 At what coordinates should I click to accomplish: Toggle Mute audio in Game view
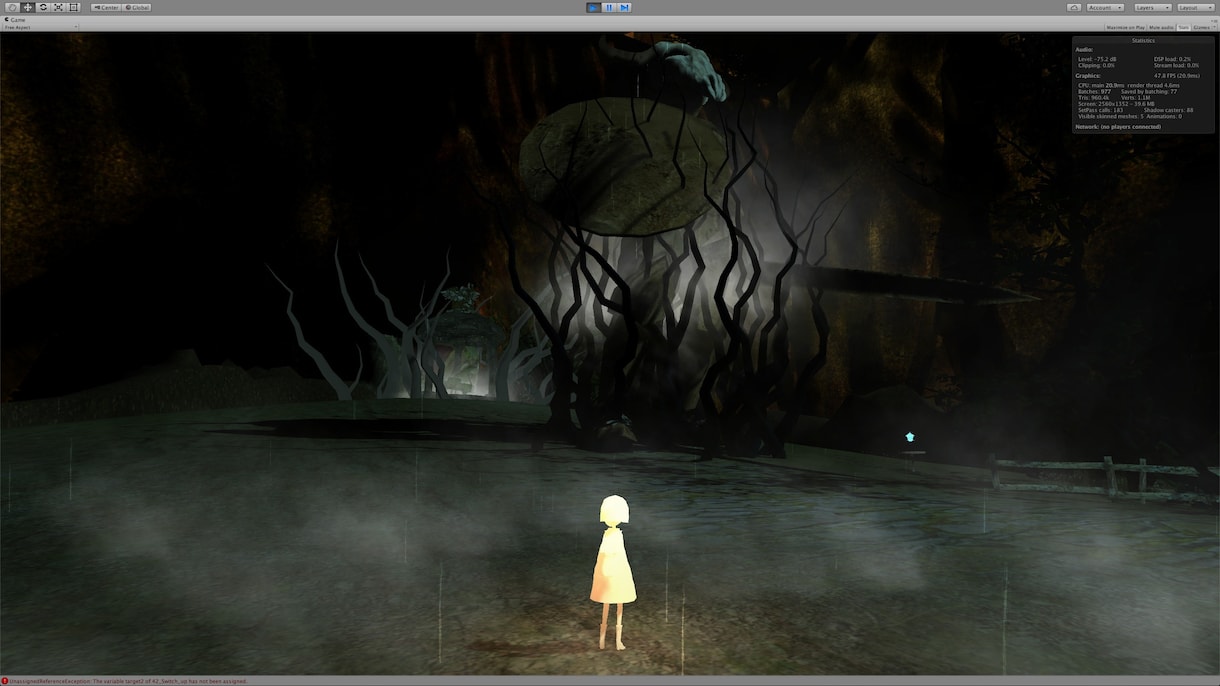tap(1162, 27)
